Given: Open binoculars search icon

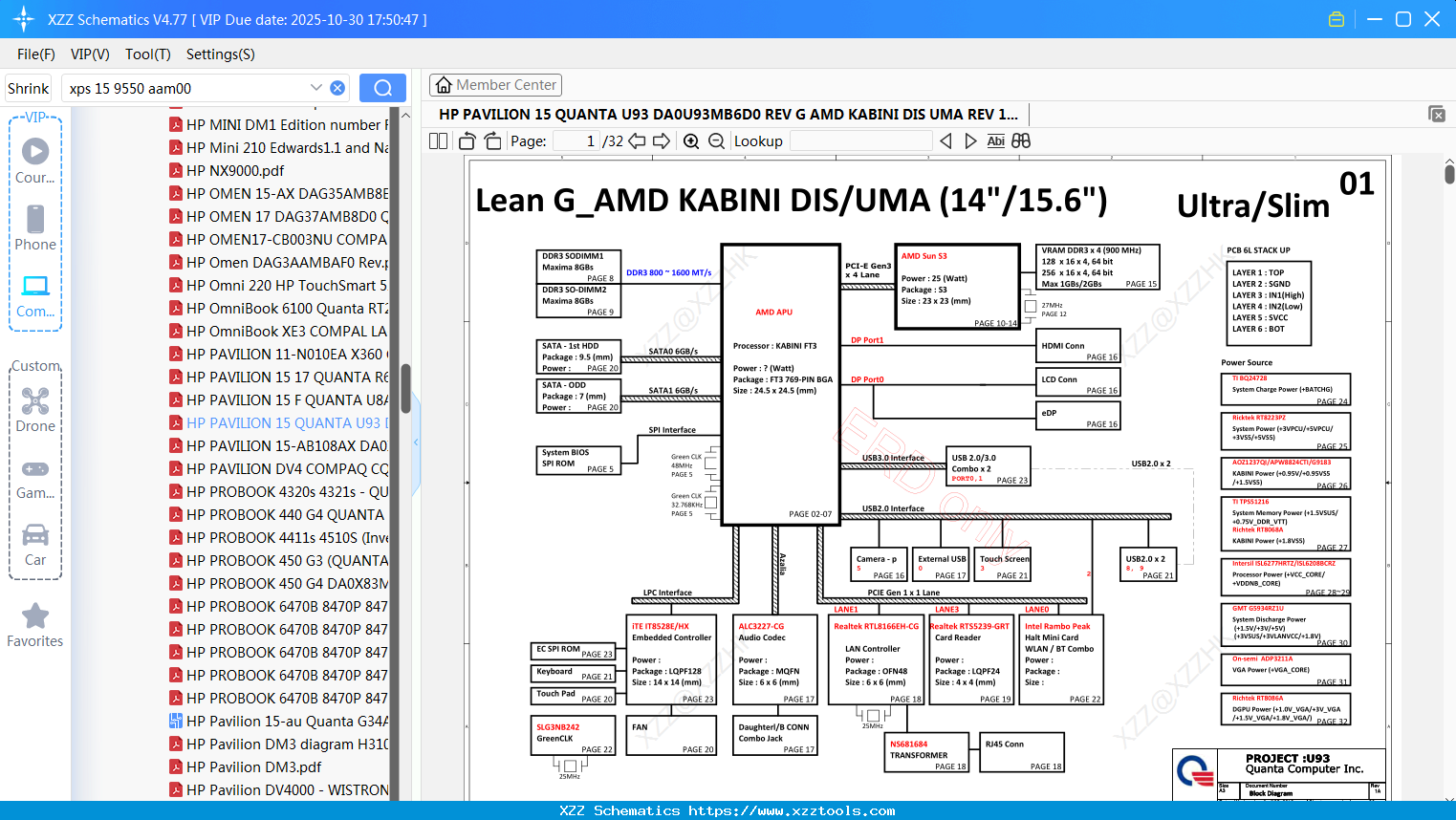Looking at the screenshot, I should point(1021,140).
